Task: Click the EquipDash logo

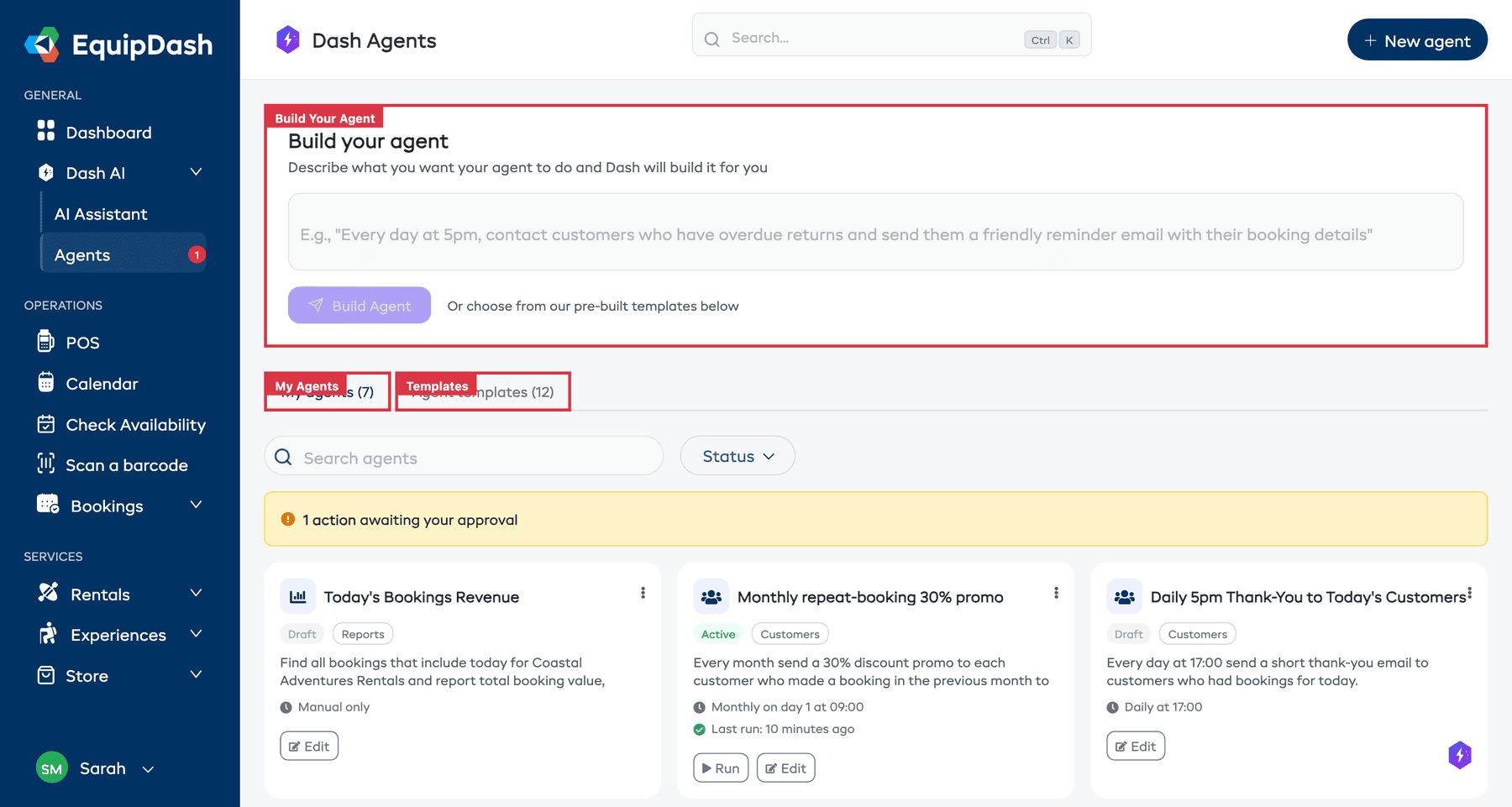Action: point(118,45)
